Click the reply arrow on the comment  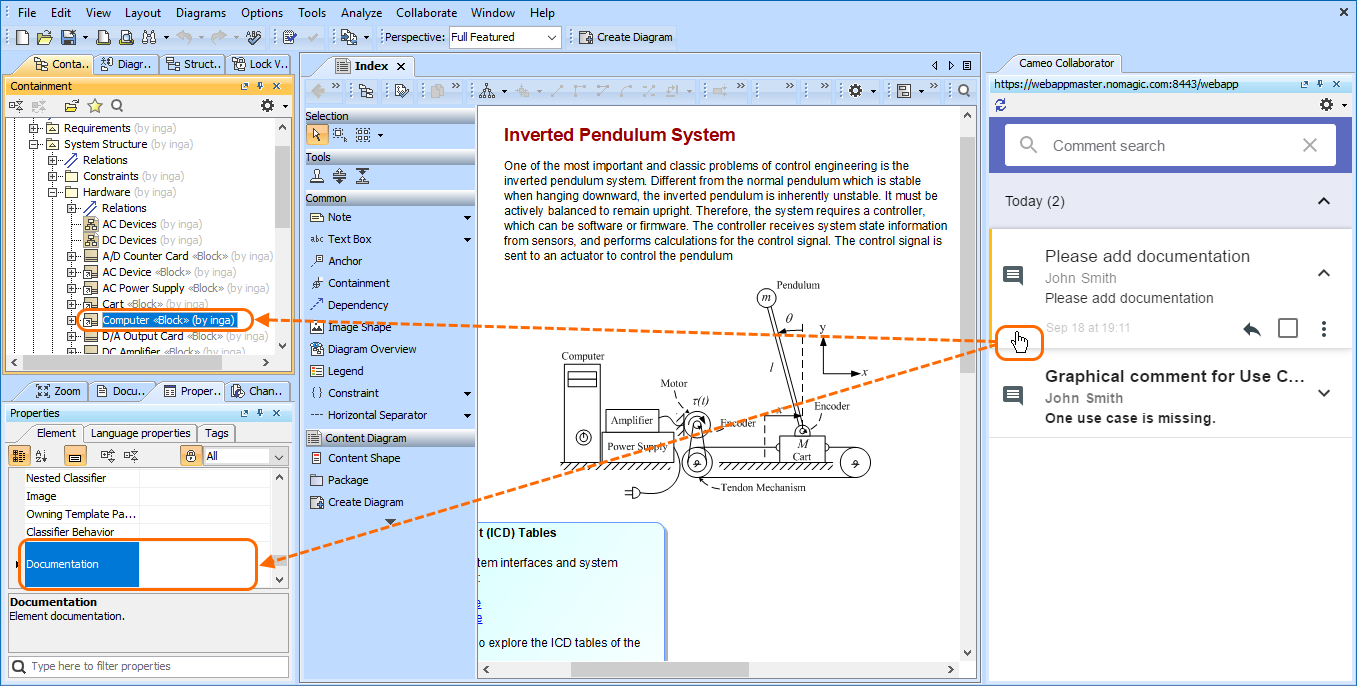pyautogui.click(x=1252, y=329)
